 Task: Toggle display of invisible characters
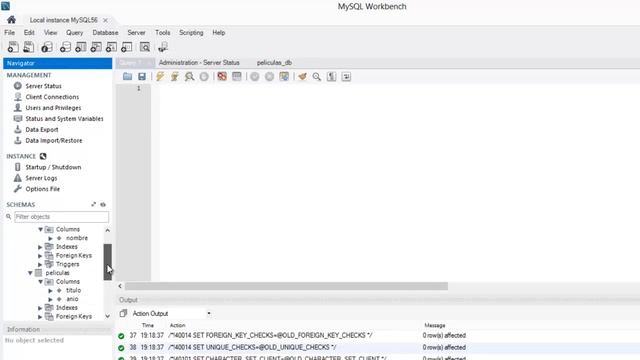pyautogui.click(x=331, y=76)
